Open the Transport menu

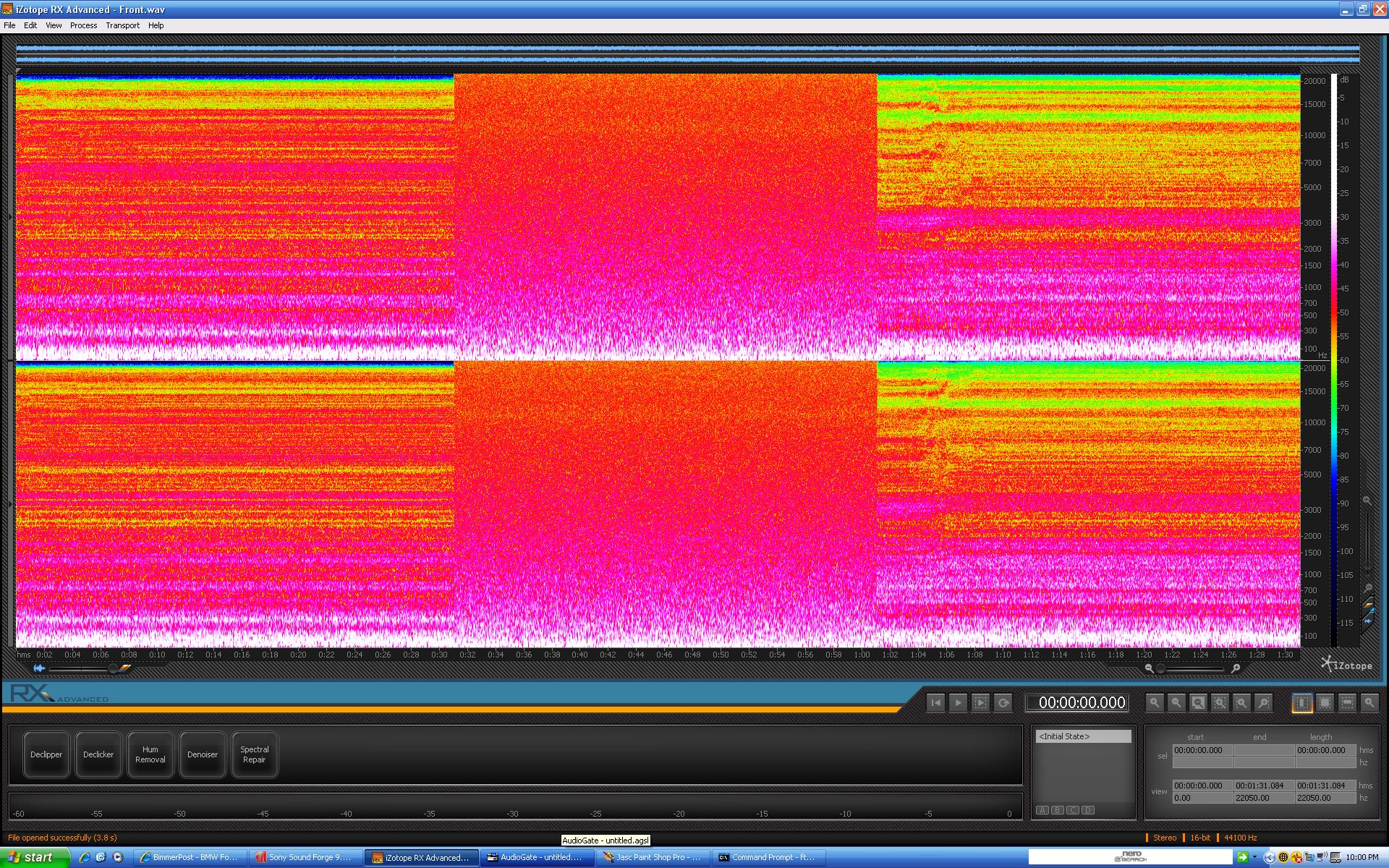tap(122, 25)
